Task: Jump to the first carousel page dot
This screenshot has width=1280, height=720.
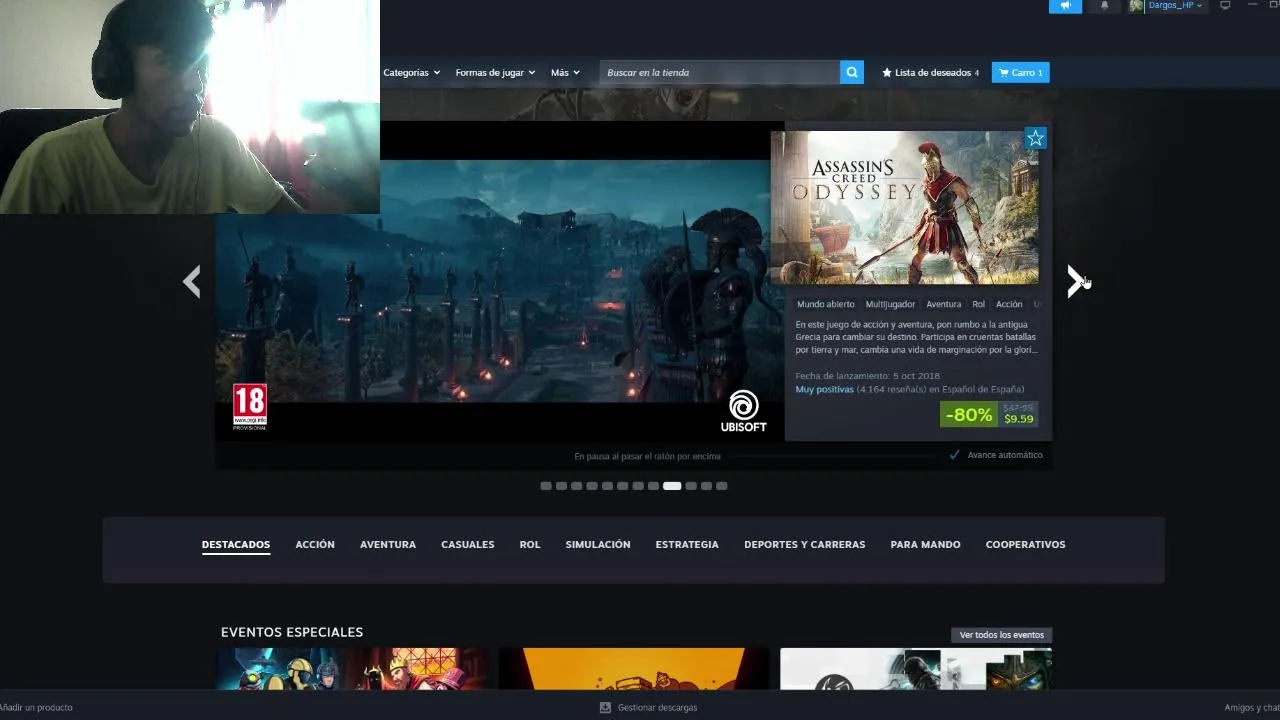Action: [x=546, y=486]
